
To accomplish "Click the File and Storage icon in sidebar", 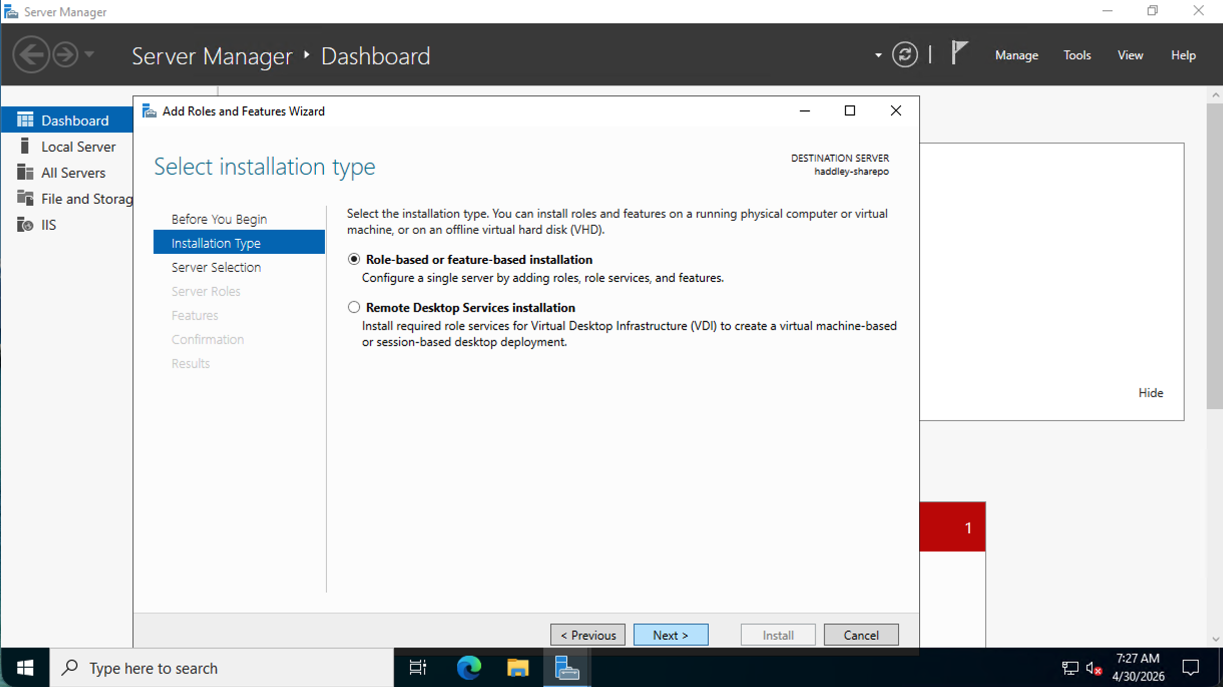I will coord(25,198).
